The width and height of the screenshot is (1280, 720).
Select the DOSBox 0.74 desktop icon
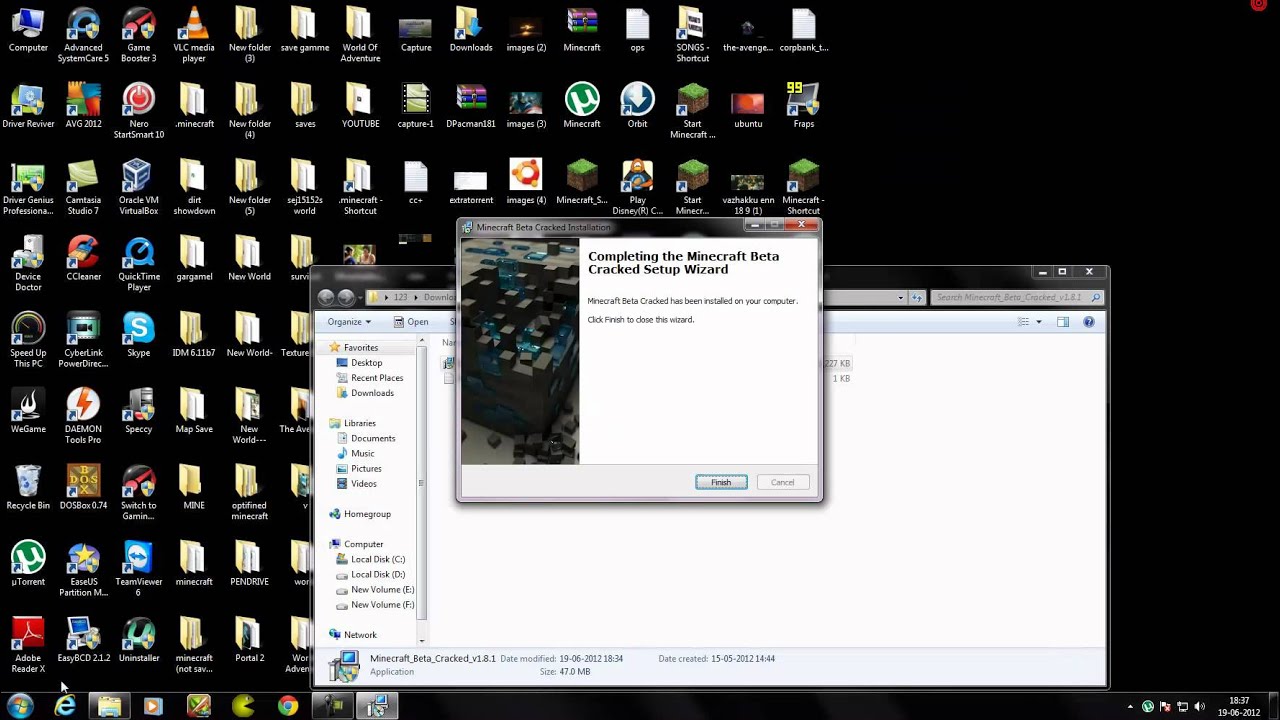point(83,488)
